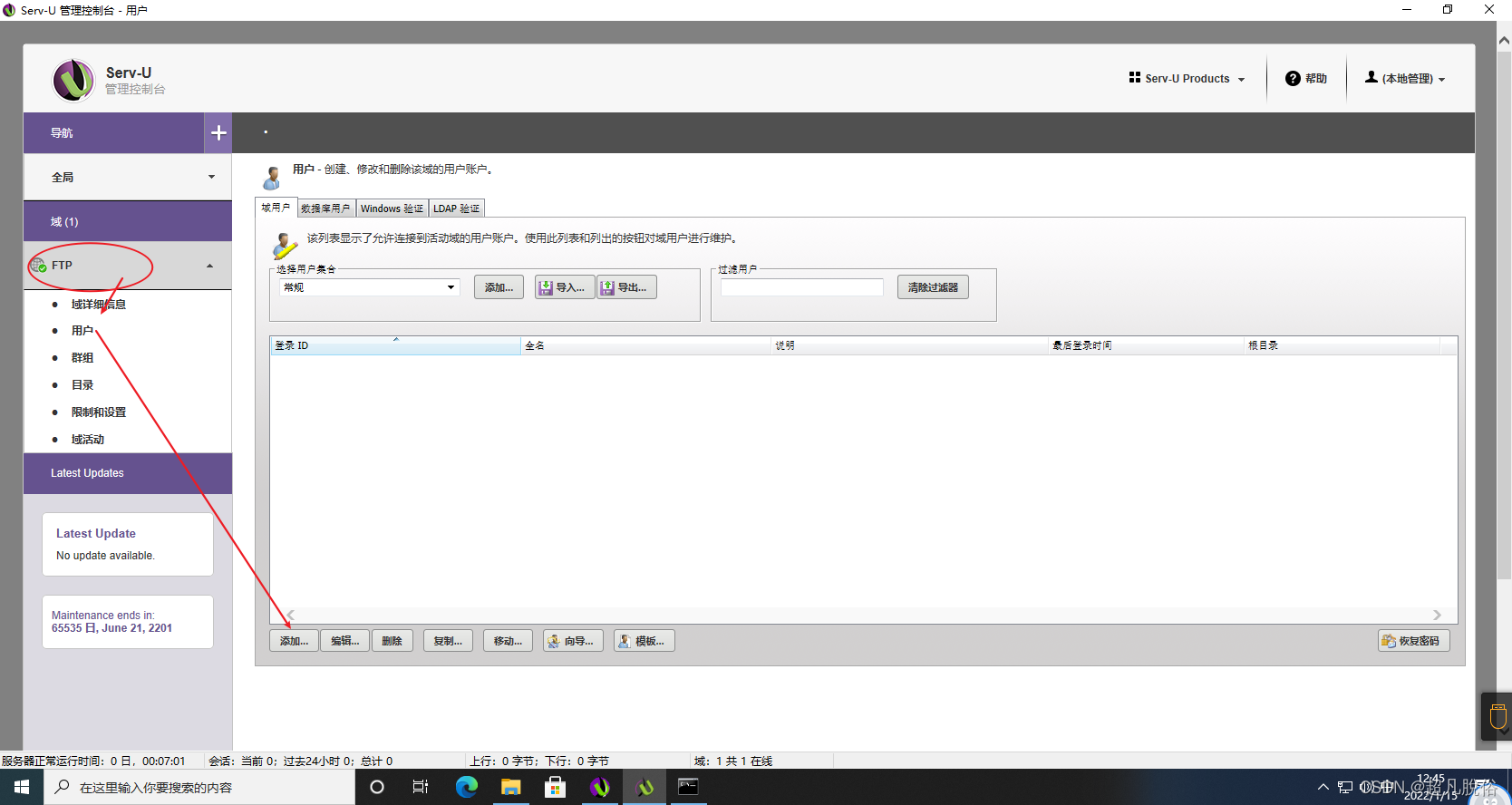1512x805 pixels.
Task: Open File Explorer from taskbar
Action: [x=510, y=787]
